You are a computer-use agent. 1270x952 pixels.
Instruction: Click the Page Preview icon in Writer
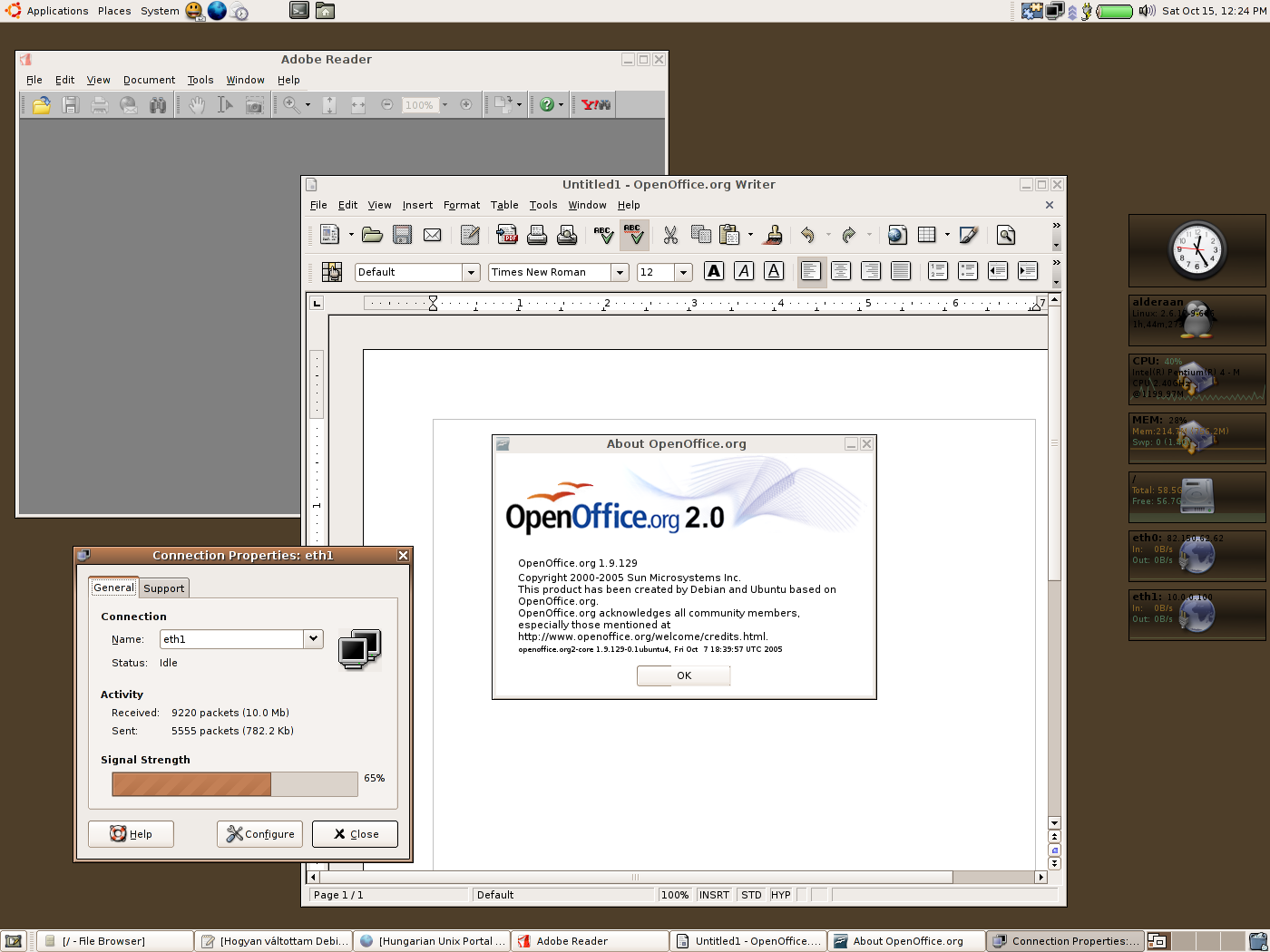[x=567, y=235]
